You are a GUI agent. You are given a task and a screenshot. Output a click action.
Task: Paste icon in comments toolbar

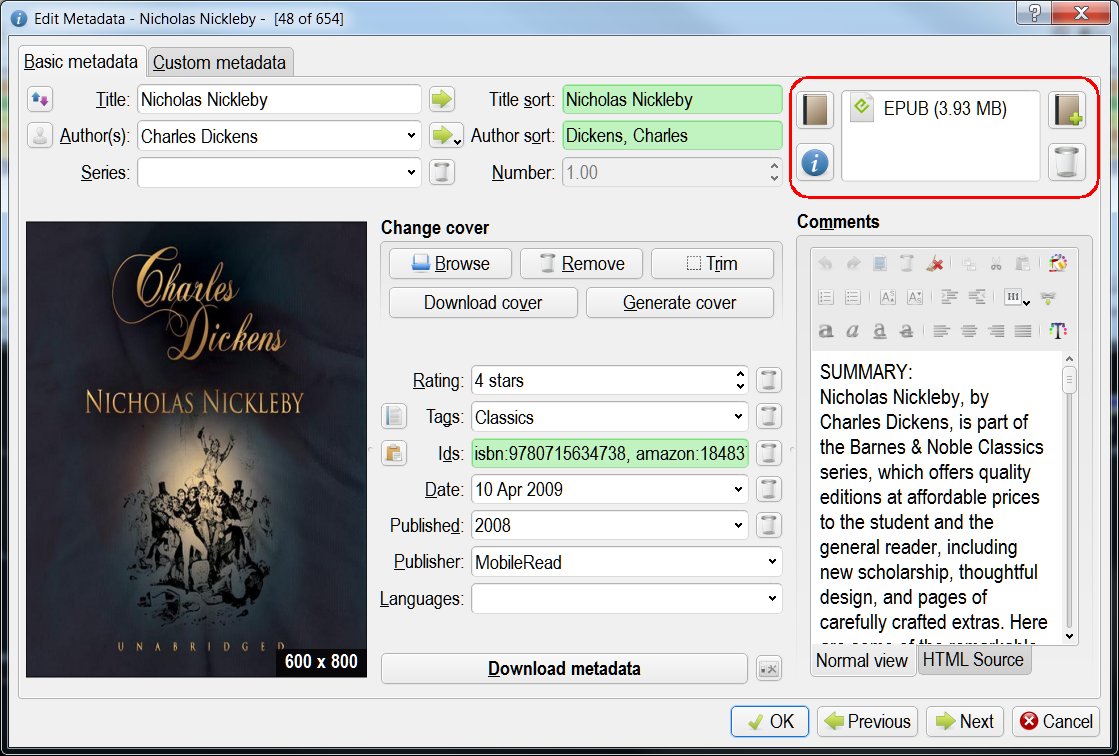1023,263
